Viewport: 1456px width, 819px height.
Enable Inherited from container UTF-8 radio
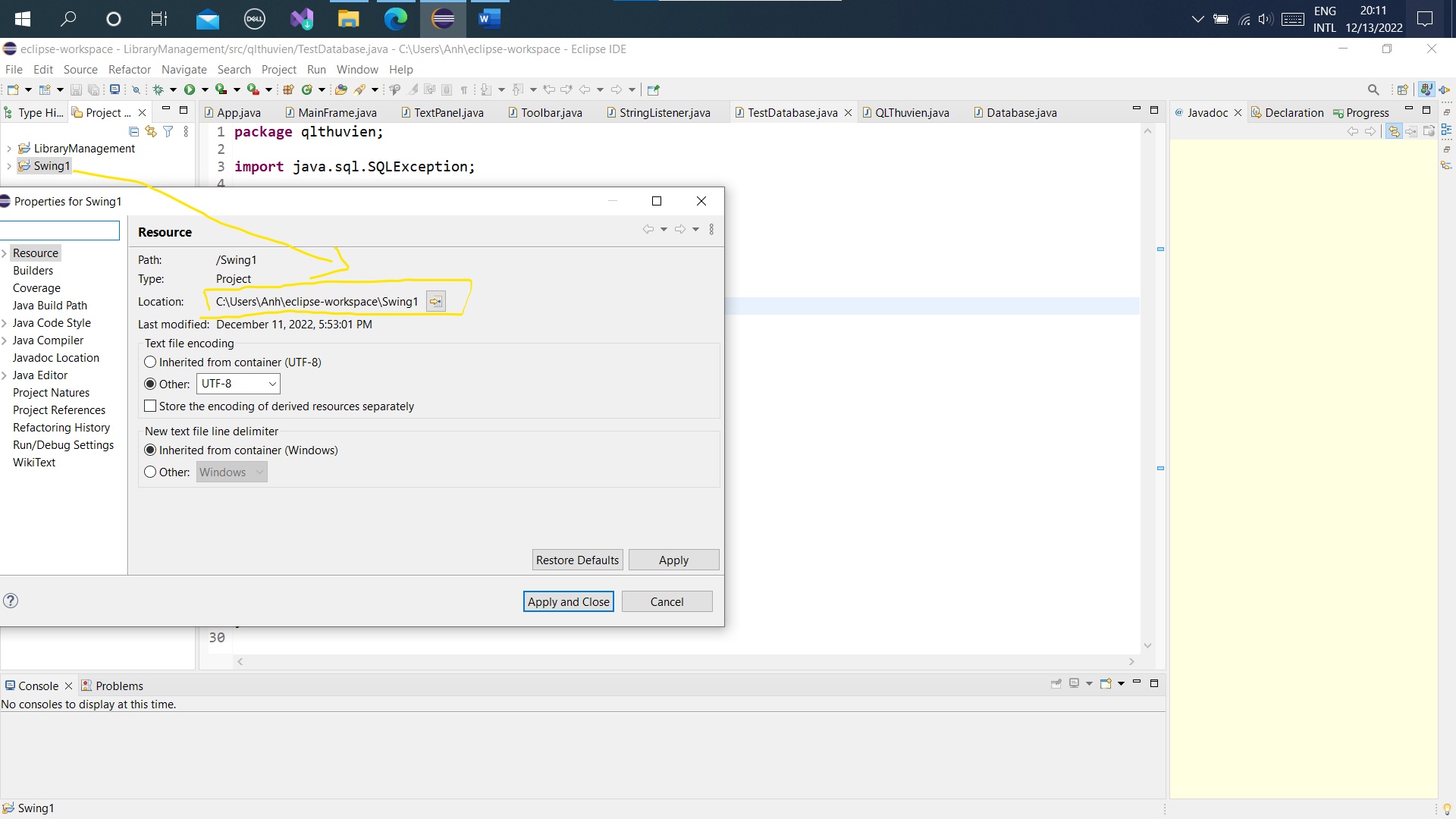150,362
